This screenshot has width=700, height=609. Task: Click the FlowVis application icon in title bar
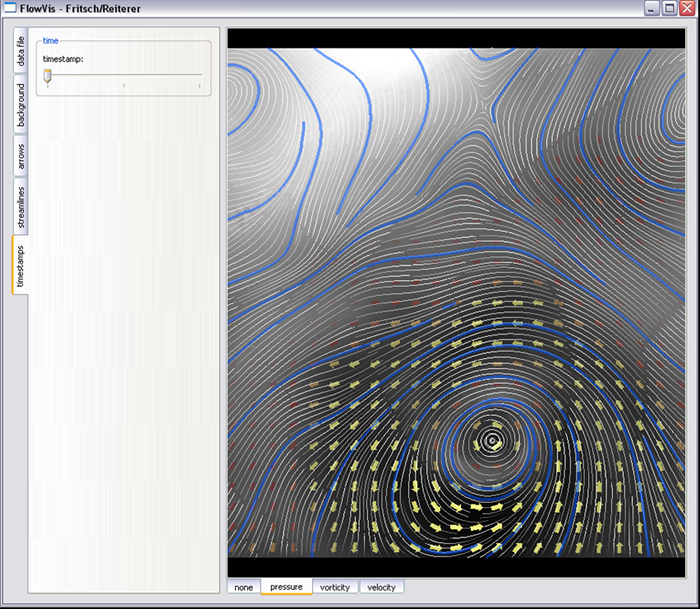(x=10, y=8)
